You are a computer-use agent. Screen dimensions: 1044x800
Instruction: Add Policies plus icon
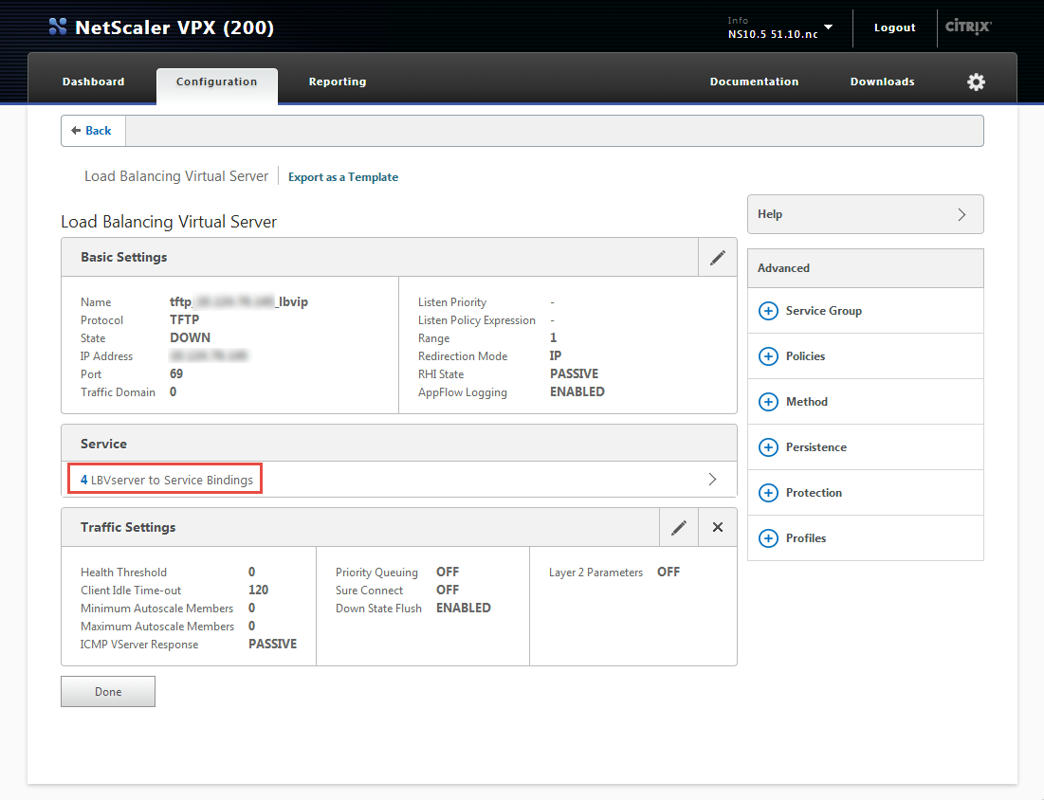point(768,357)
